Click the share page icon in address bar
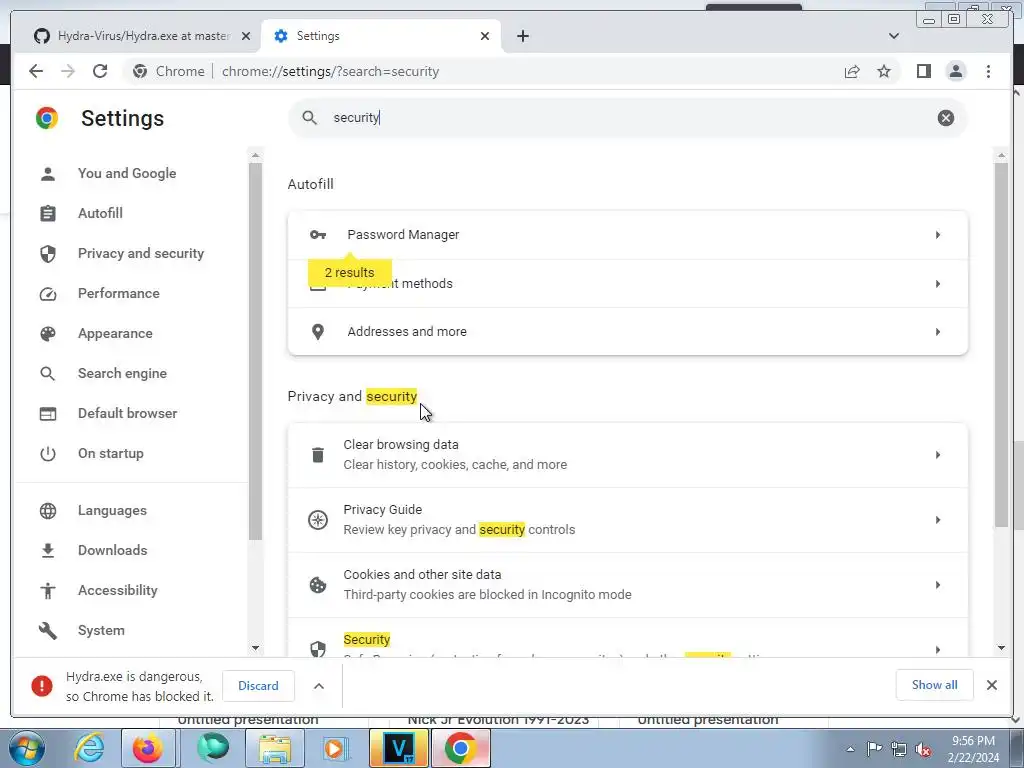 pos(852,71)
